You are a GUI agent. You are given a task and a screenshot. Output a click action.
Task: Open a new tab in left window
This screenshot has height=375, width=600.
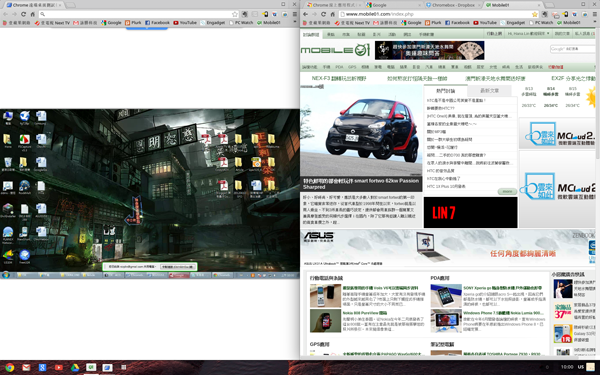(71, 5)
